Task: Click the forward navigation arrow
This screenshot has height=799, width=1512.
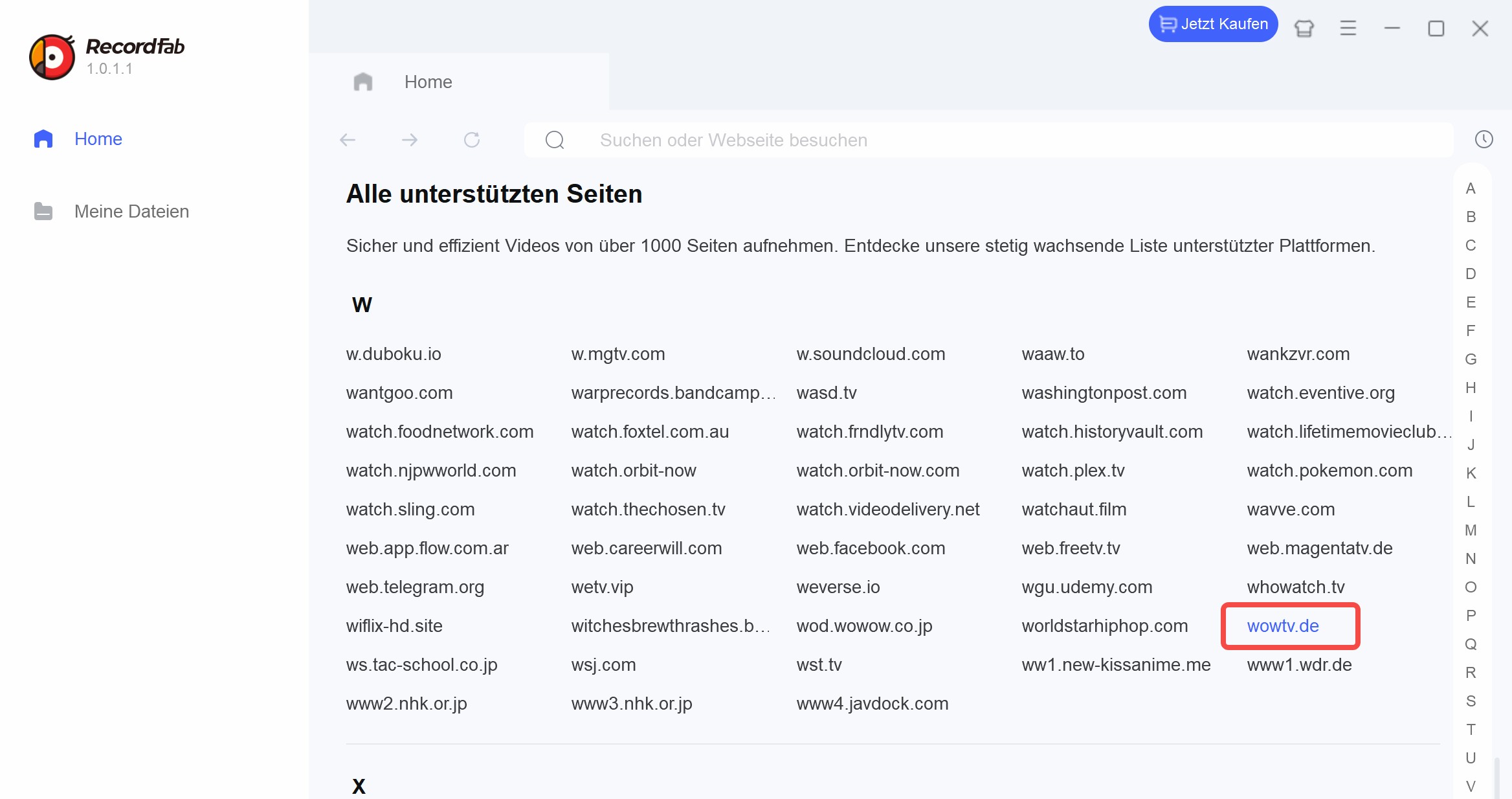Action: tap(410, 140)
